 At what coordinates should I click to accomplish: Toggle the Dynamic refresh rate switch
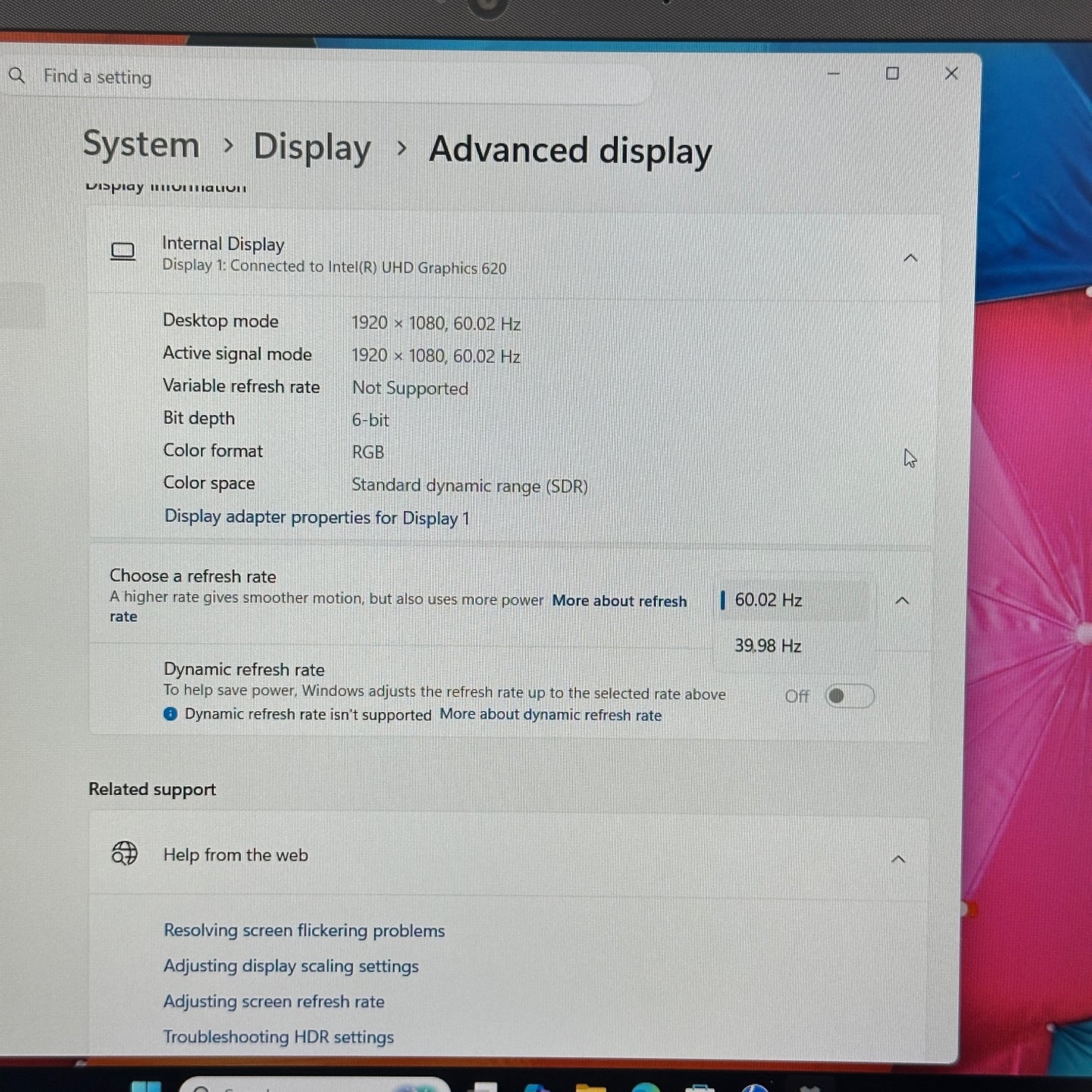(x=849, y=696)
